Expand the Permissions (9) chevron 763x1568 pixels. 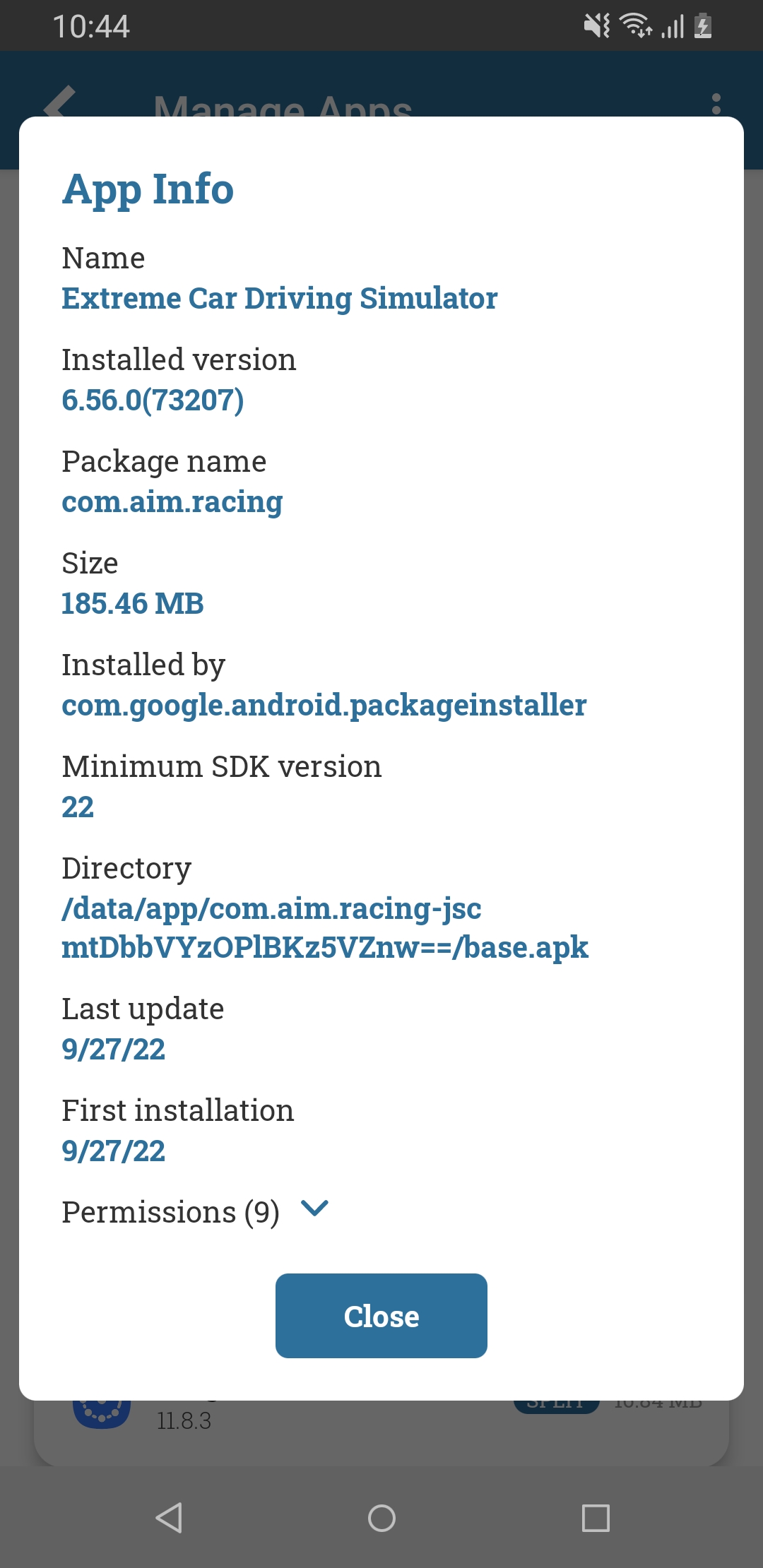click(x=314, y=1208)
